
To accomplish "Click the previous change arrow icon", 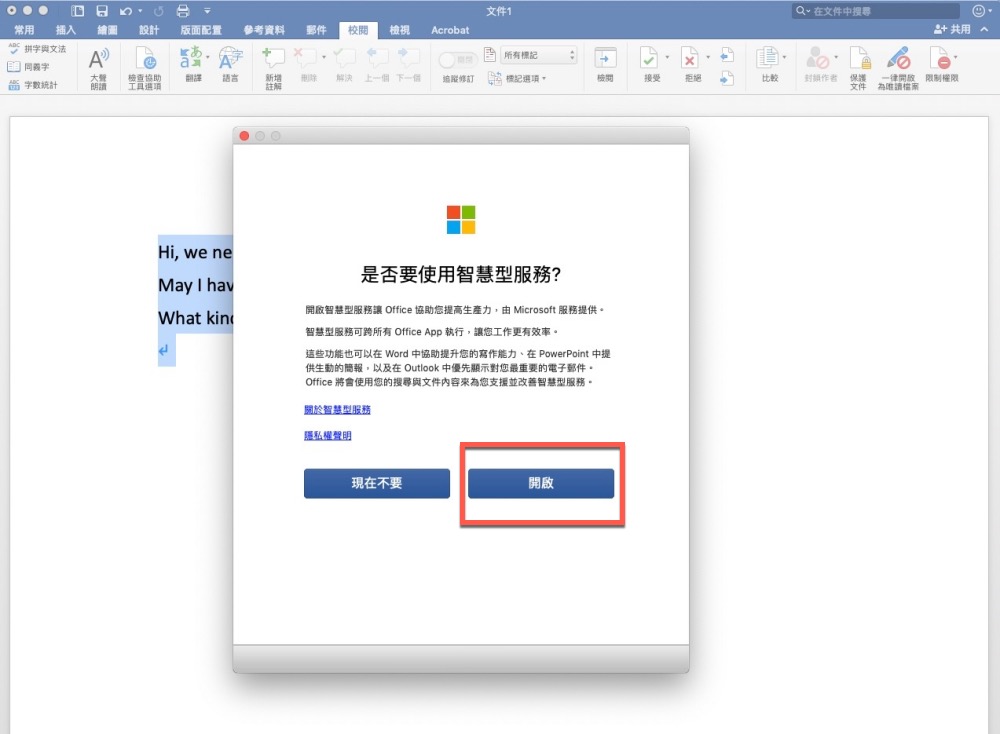I will coord(726,55).
